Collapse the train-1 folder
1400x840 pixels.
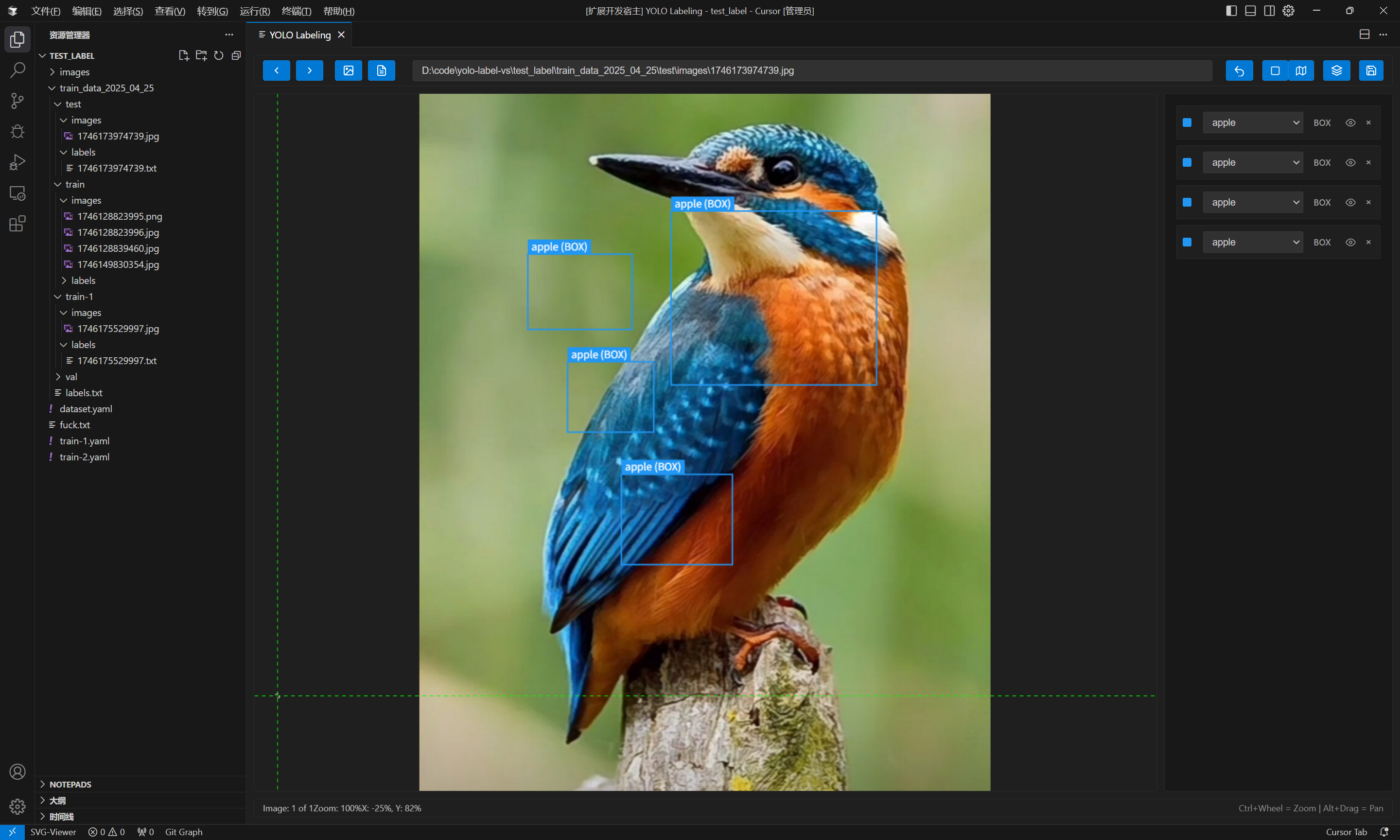point(79,297)
